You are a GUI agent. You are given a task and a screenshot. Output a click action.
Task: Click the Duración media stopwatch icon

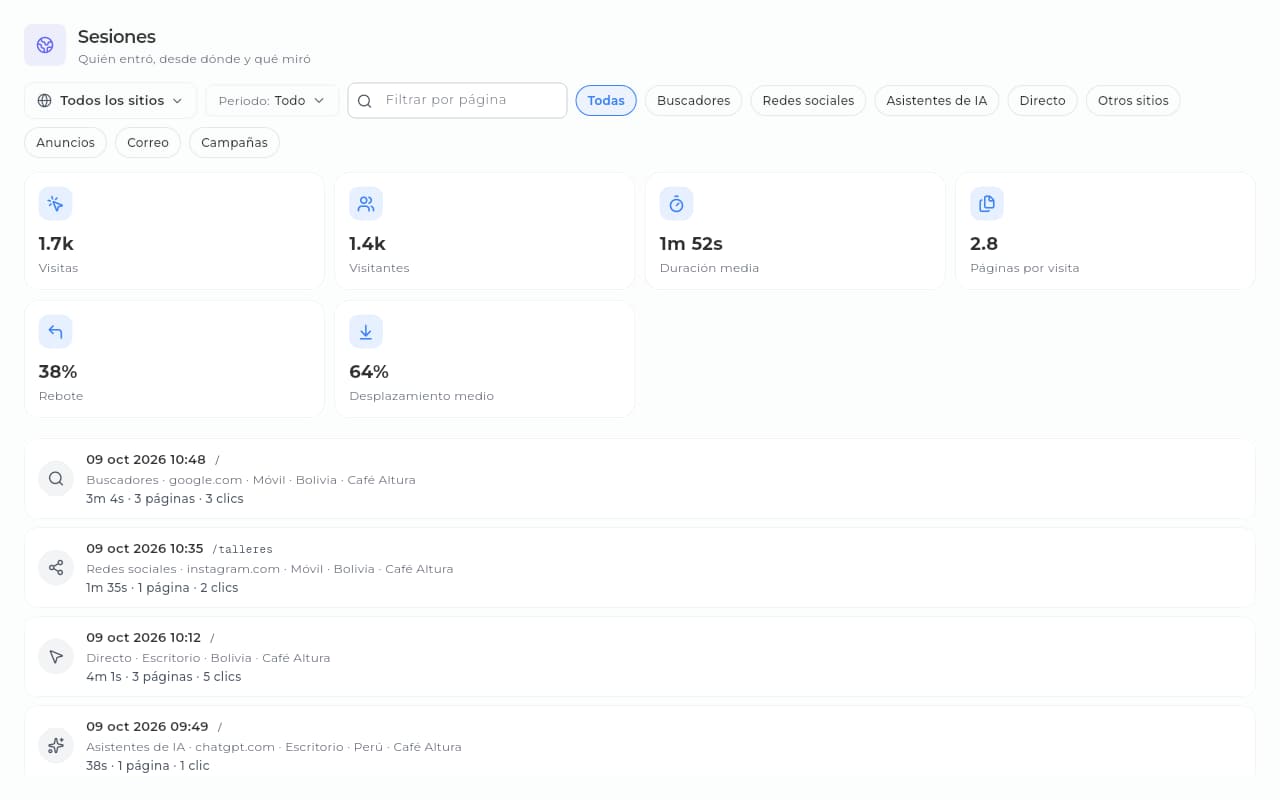(x=676, y=204)
